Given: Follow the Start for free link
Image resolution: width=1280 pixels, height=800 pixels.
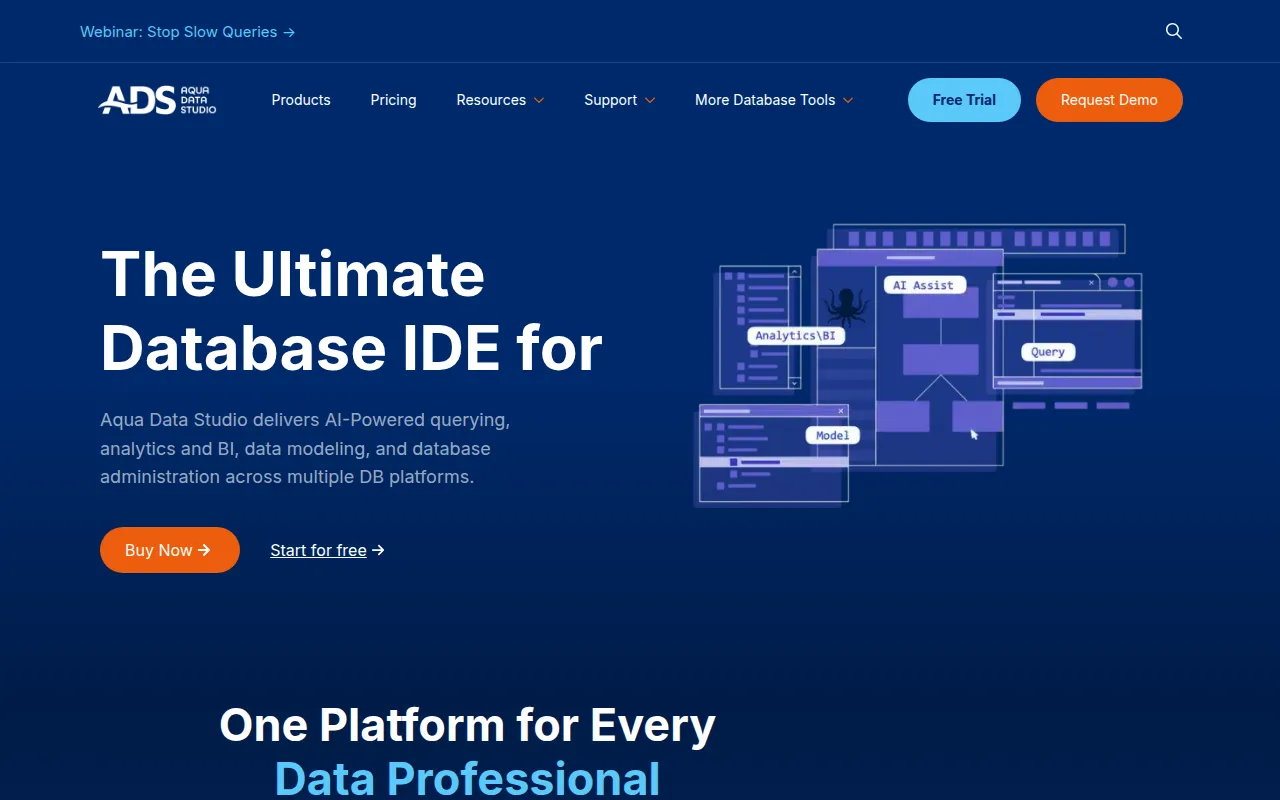Looking at the screenshot, I should [x=327, y=550].
